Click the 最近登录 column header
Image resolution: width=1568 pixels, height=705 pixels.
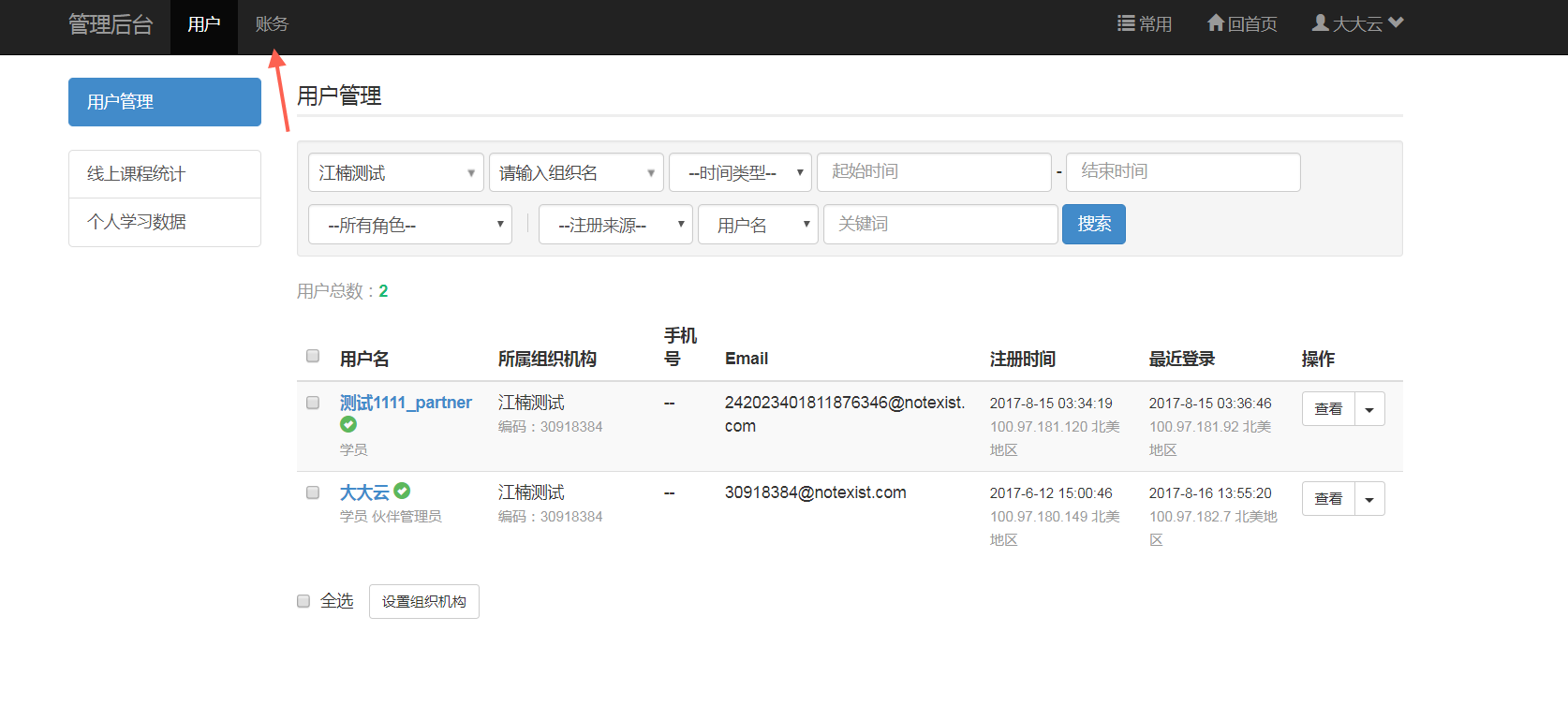pos(1181,359)
